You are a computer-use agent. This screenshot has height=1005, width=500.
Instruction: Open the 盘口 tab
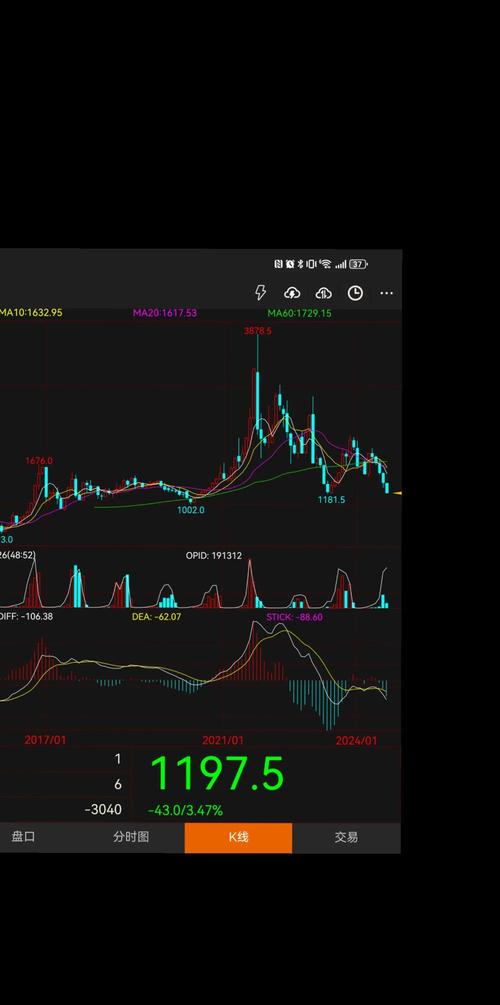pos(24,838)
